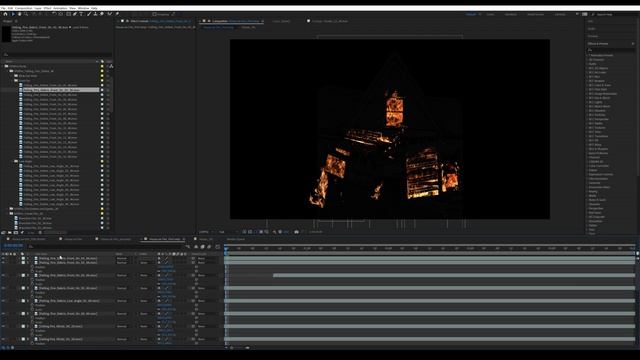Select the Clone Stamp tool

(x=95, y=14)
